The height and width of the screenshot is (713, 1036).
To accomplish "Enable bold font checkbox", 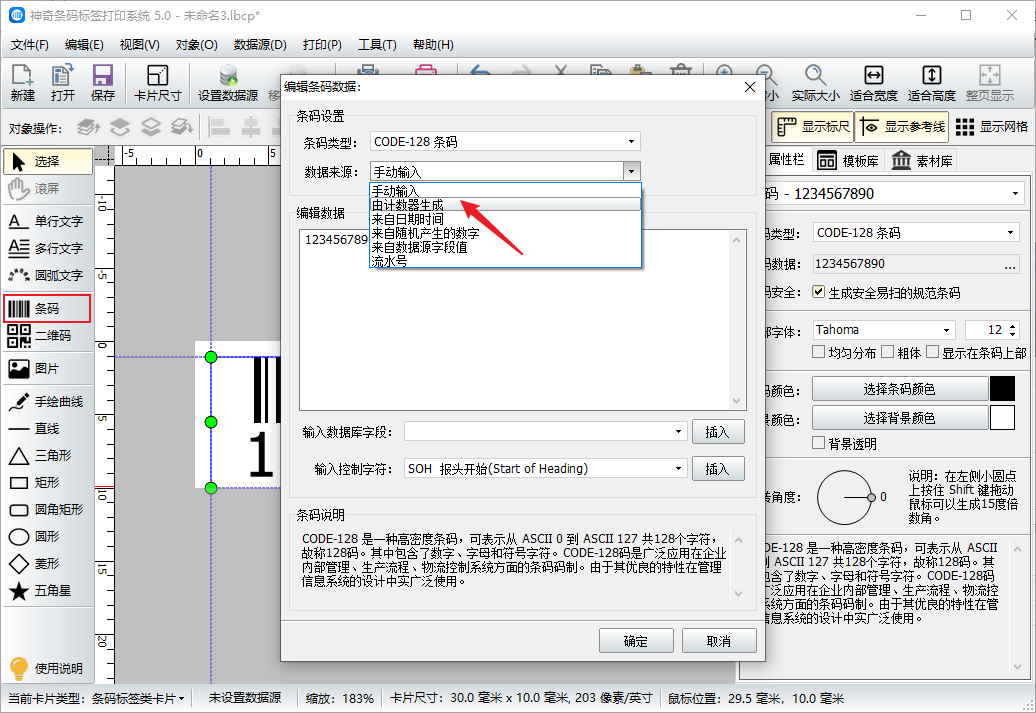I will coord(887,352).
